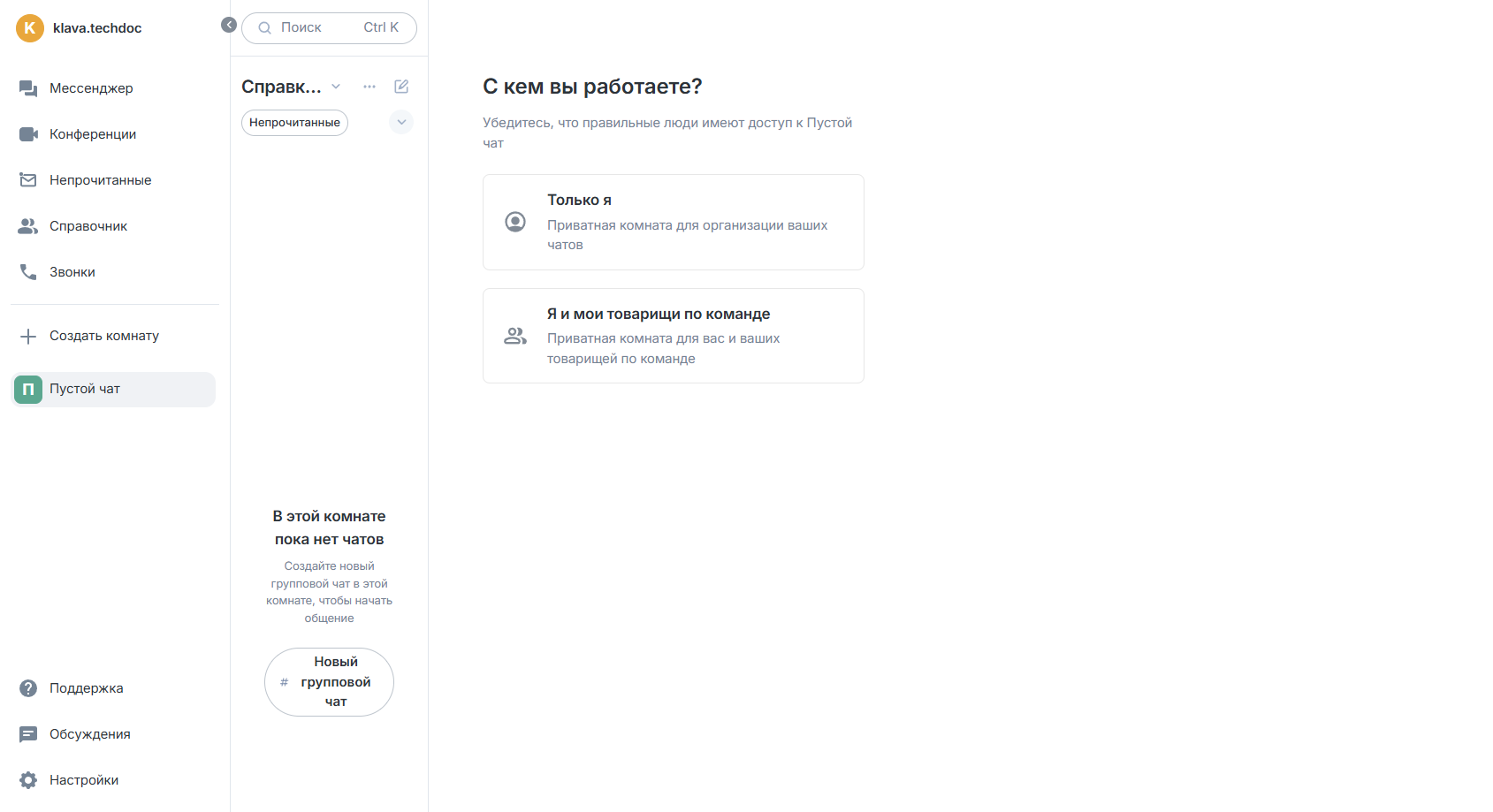Open Справочник contacts icon

click(x=28, y=226)
